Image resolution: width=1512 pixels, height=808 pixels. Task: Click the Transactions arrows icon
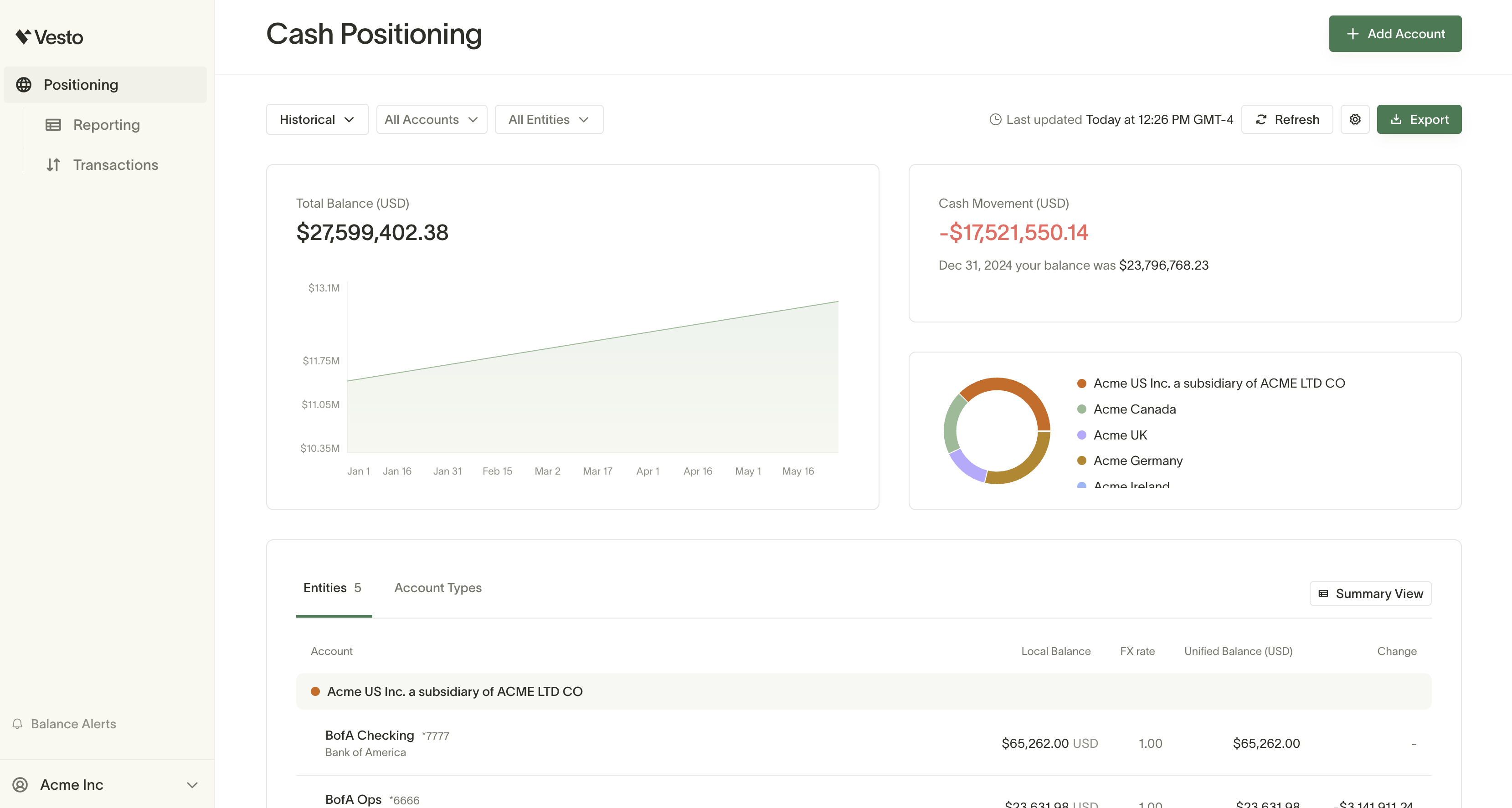pos(53,165)
